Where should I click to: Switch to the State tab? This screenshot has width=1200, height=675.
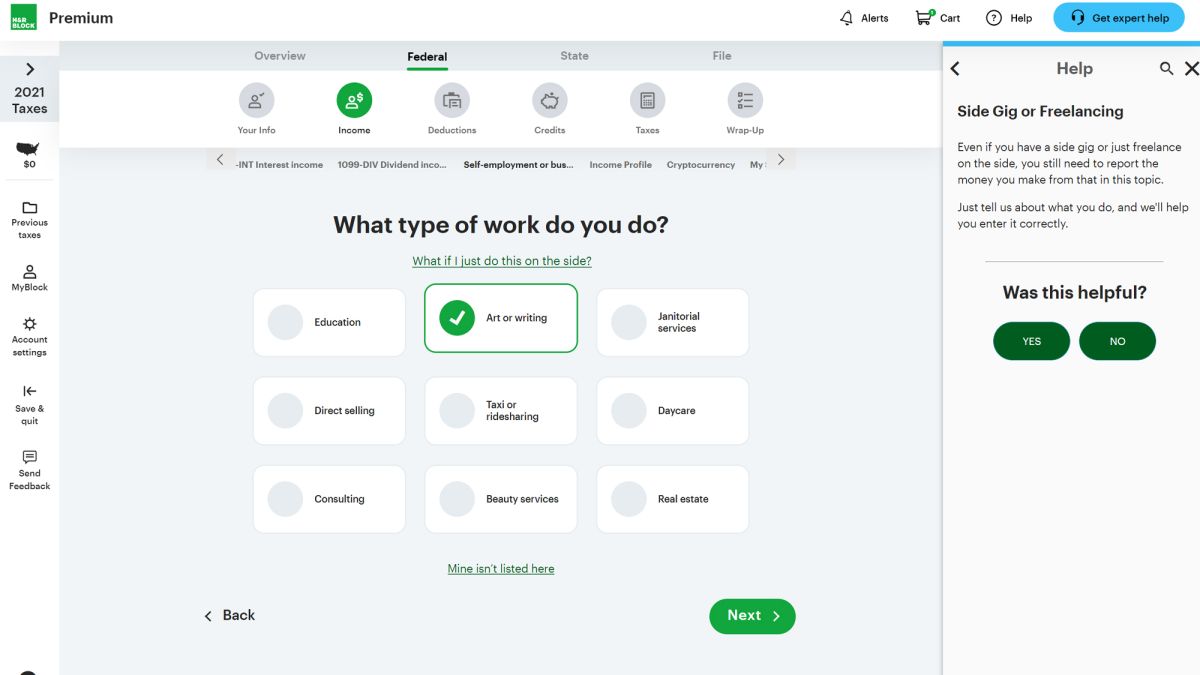[x=574, y=56]
